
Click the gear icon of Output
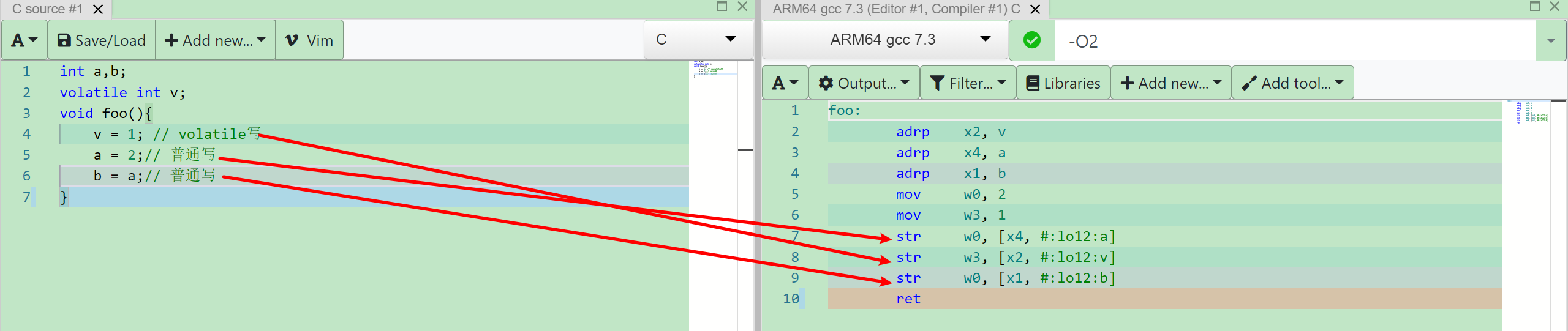coord(826,83)
